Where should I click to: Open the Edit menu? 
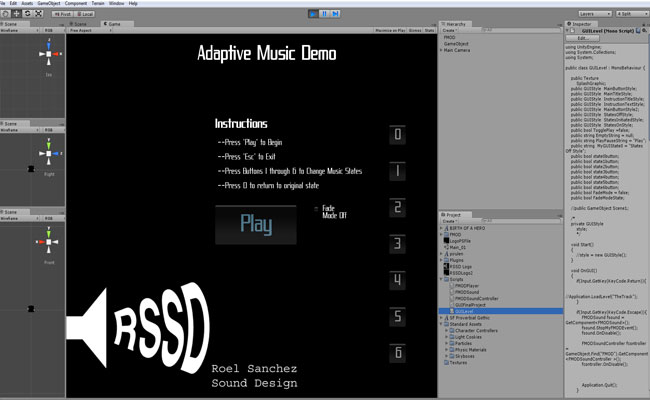coord(13,3)
